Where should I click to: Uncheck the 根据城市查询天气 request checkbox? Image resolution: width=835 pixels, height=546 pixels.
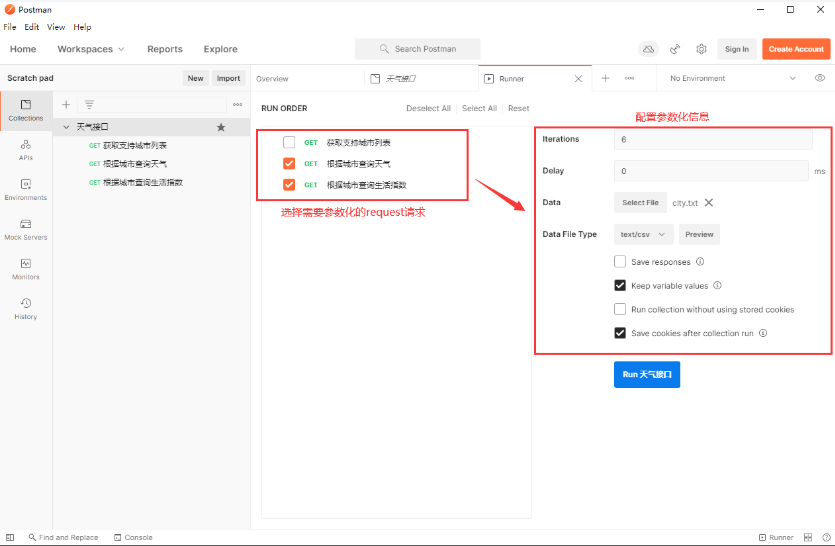tap(289, 164)
